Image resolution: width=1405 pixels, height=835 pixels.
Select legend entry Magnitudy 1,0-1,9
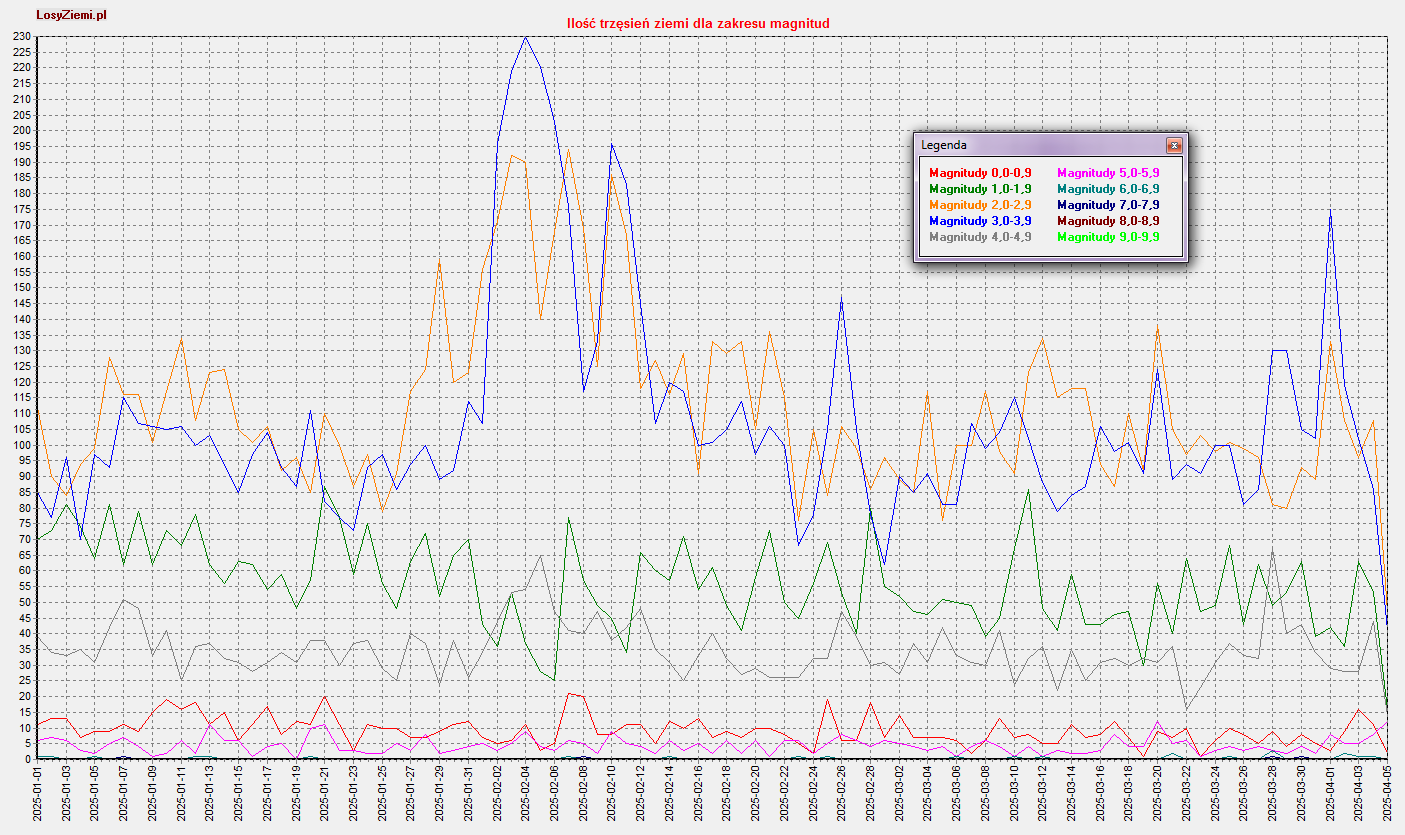[x=979, y=189]
